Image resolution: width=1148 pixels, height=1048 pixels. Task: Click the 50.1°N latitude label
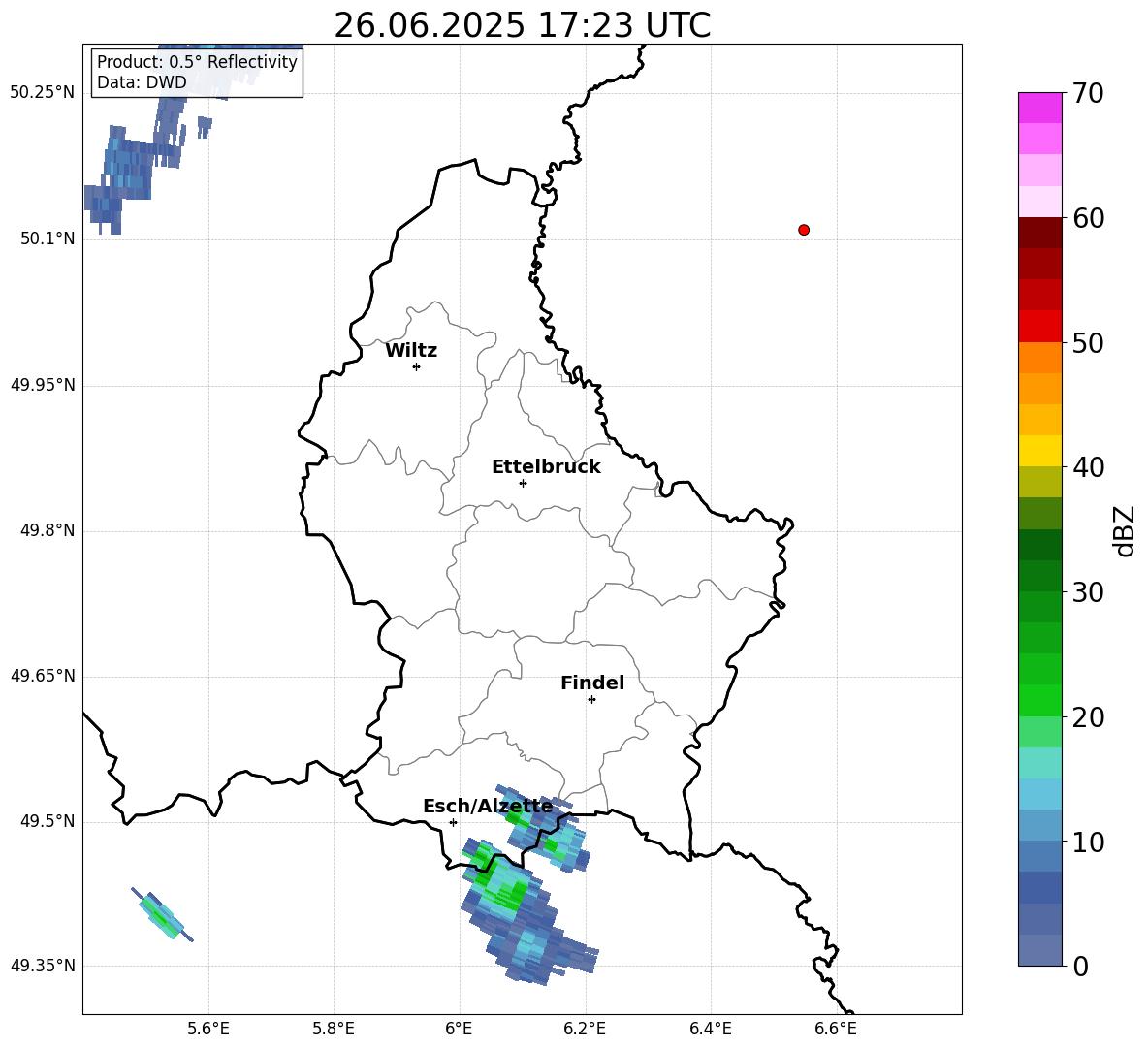[x=48, y=238]
